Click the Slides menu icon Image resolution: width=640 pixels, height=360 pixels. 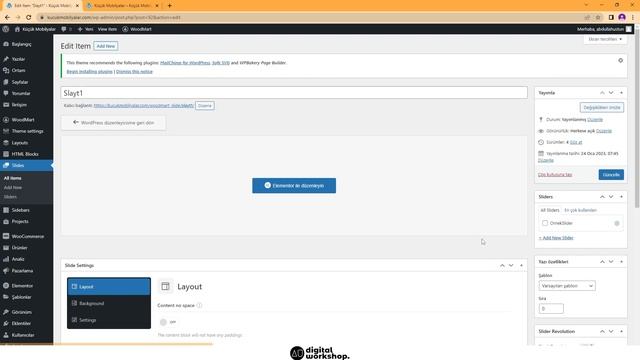(6, 165)
